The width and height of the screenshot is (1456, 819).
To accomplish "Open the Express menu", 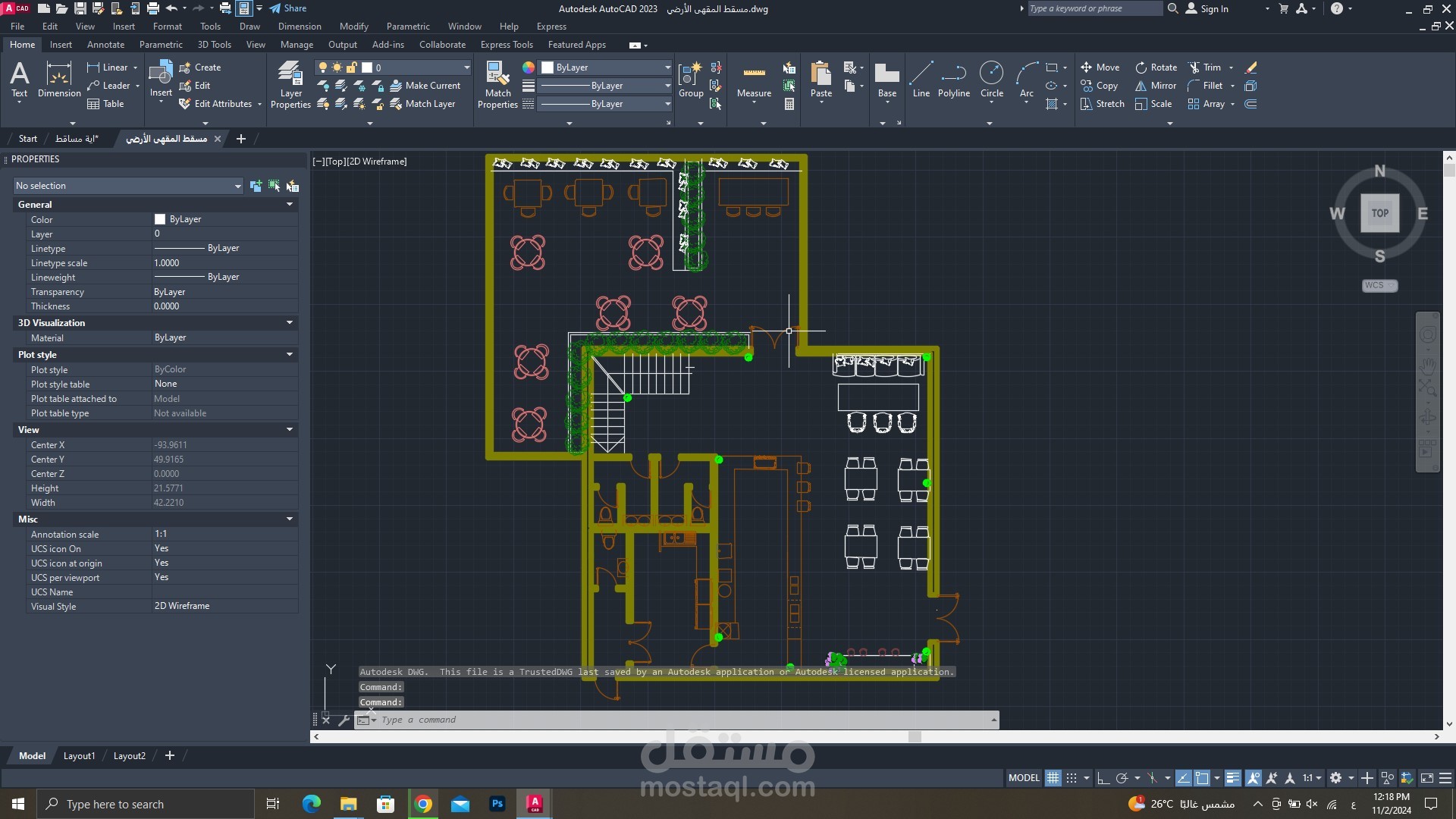I will tap(551, 27).
